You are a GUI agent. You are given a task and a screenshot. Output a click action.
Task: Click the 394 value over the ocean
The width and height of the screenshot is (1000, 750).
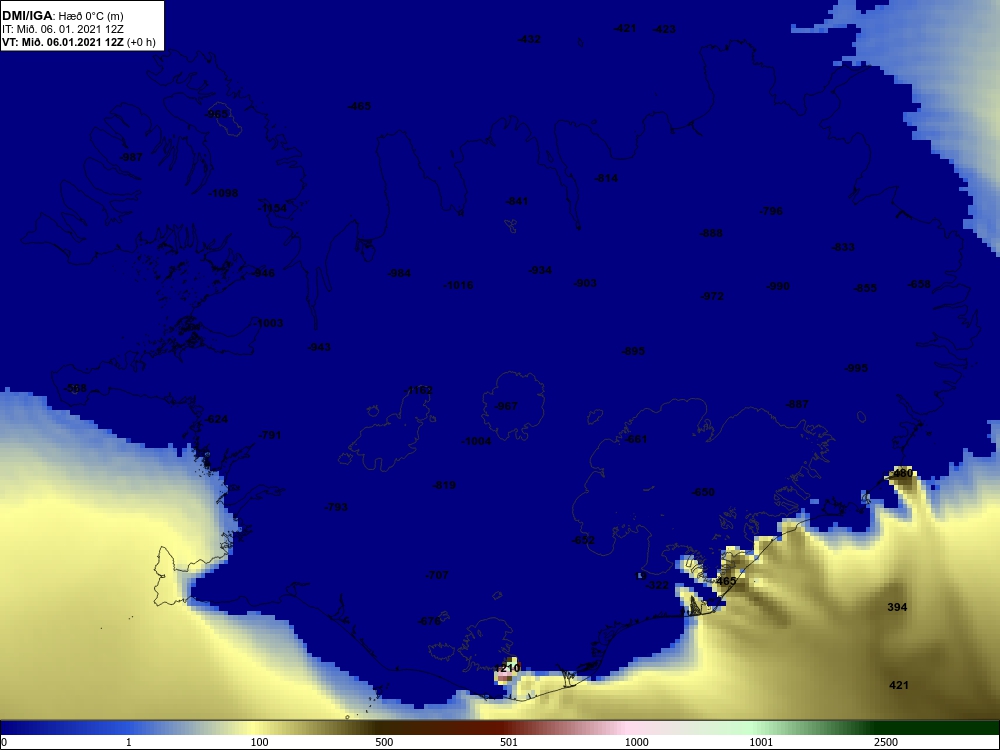[x=897, y=607]
